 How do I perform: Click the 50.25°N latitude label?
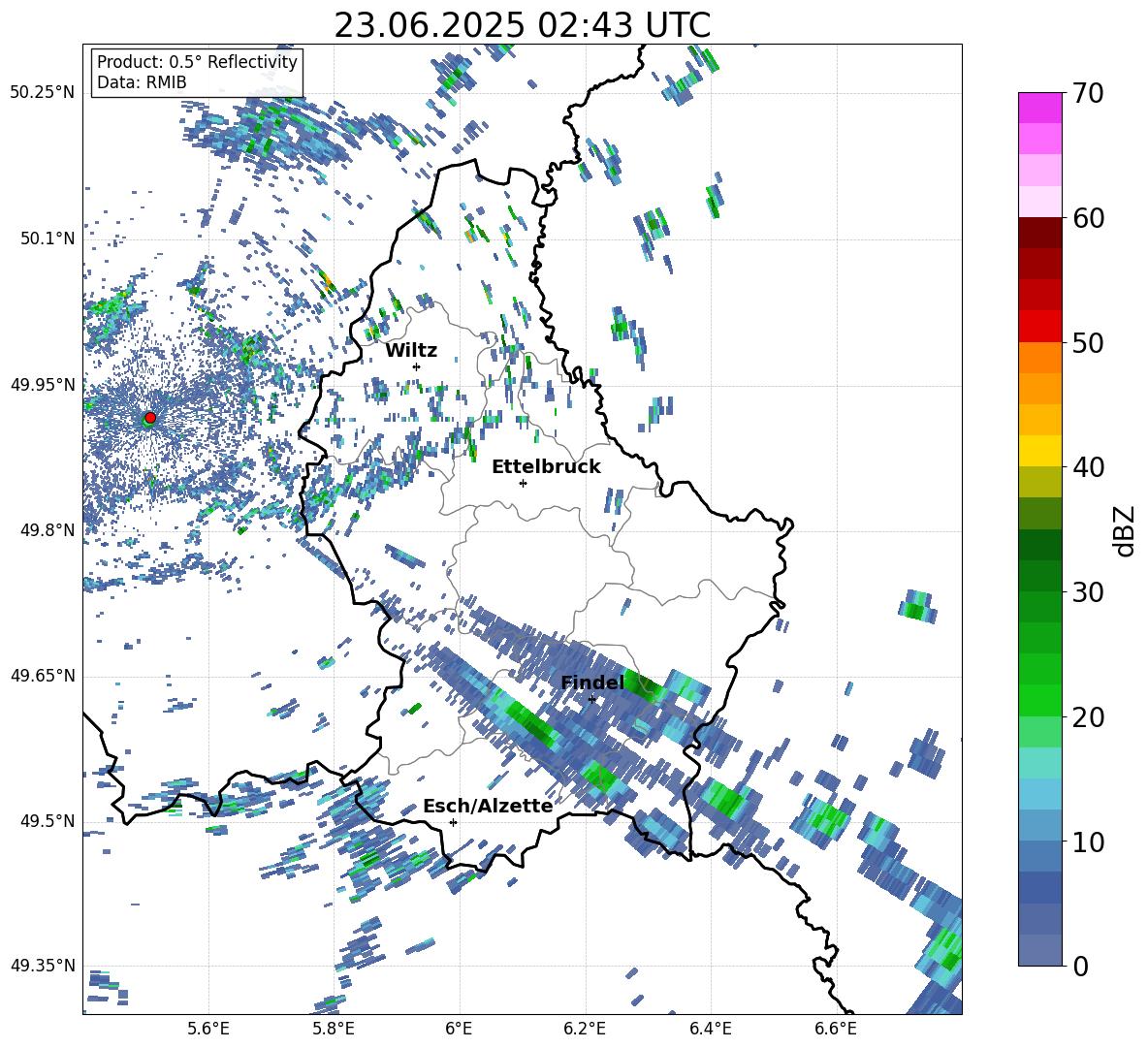pos(42,93)
